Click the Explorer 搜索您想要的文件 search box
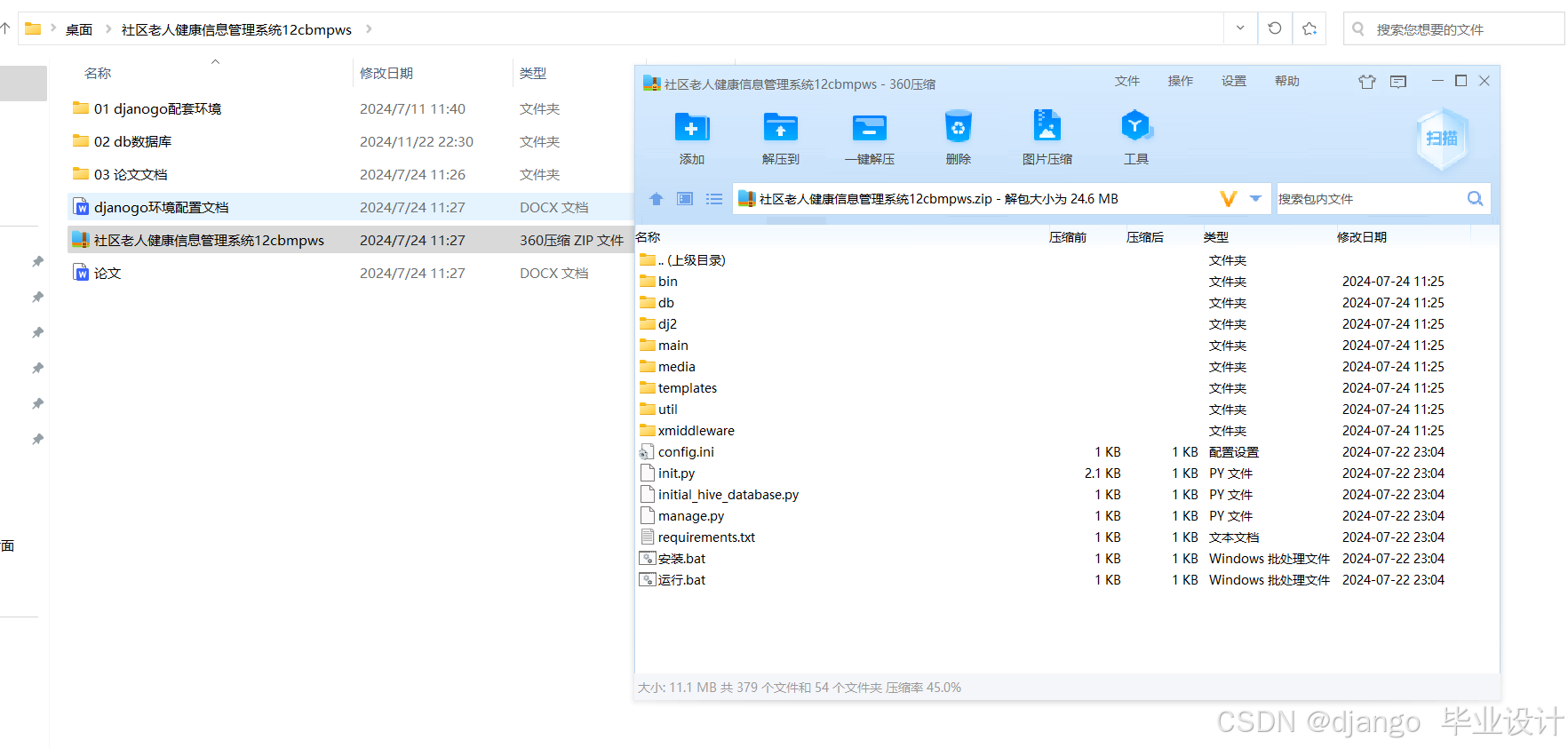This screenshot has height=748, width=1568. pos(1454,28)
